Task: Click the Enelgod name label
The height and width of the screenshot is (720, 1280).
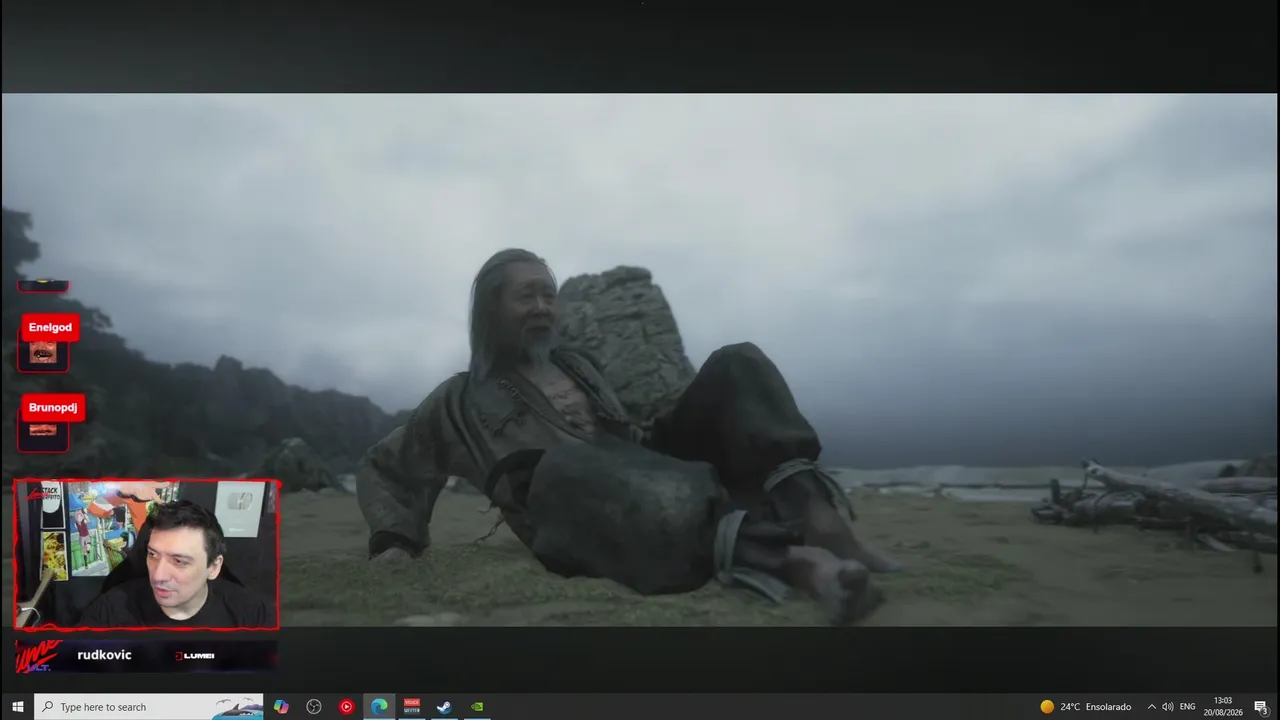Action: point(50,328)
